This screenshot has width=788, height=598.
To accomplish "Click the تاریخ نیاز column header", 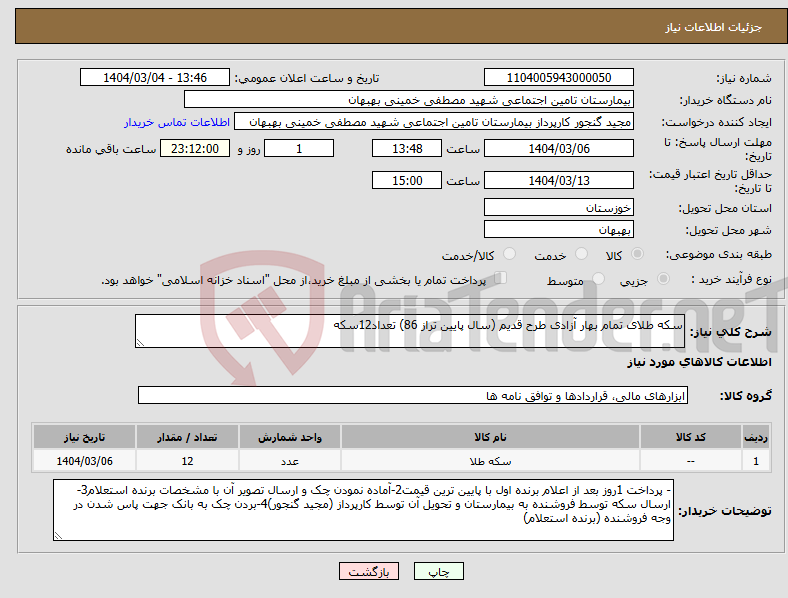I will point(84,437).
